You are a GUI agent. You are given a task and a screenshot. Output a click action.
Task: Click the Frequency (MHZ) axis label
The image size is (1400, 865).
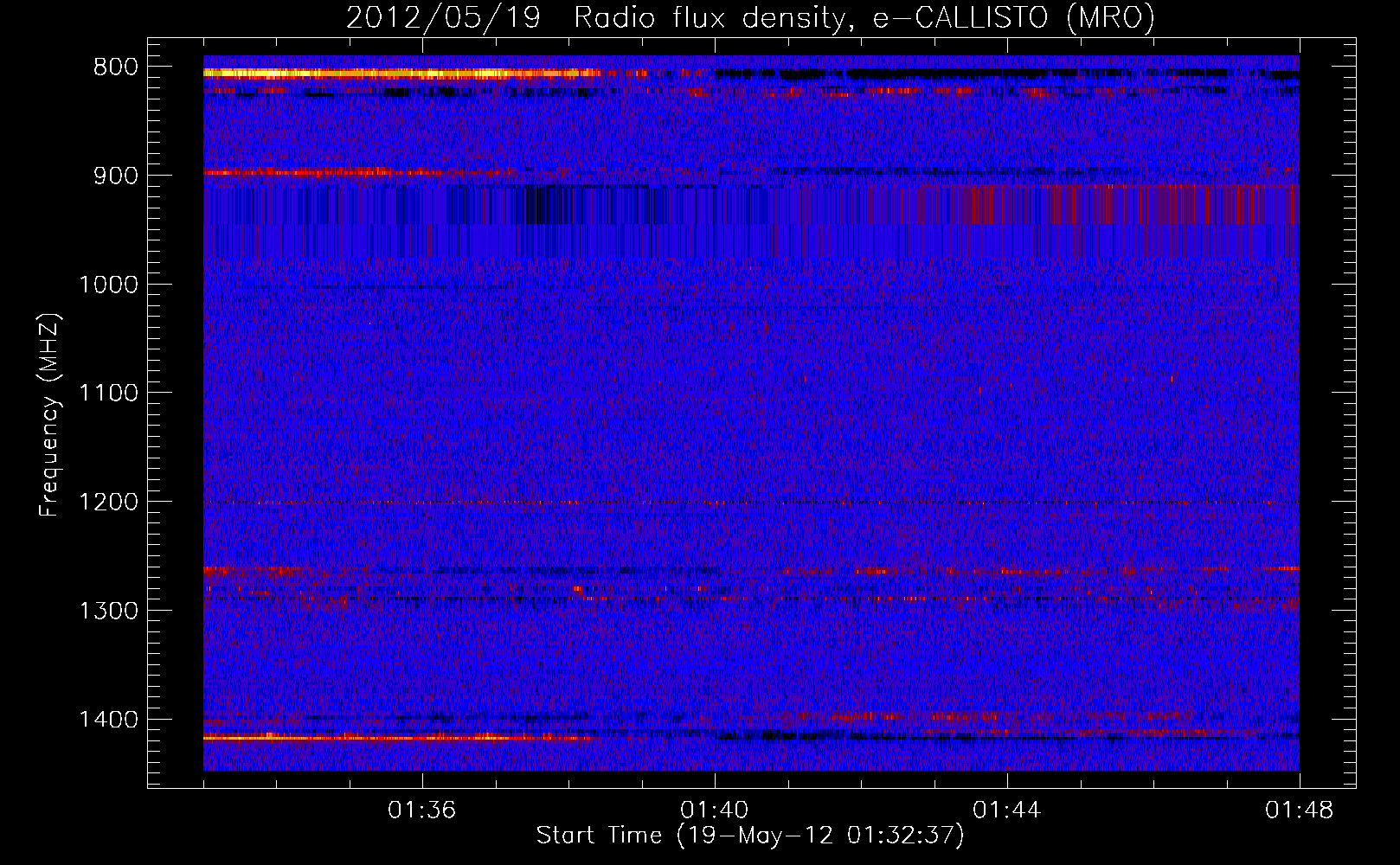[49, 415]
